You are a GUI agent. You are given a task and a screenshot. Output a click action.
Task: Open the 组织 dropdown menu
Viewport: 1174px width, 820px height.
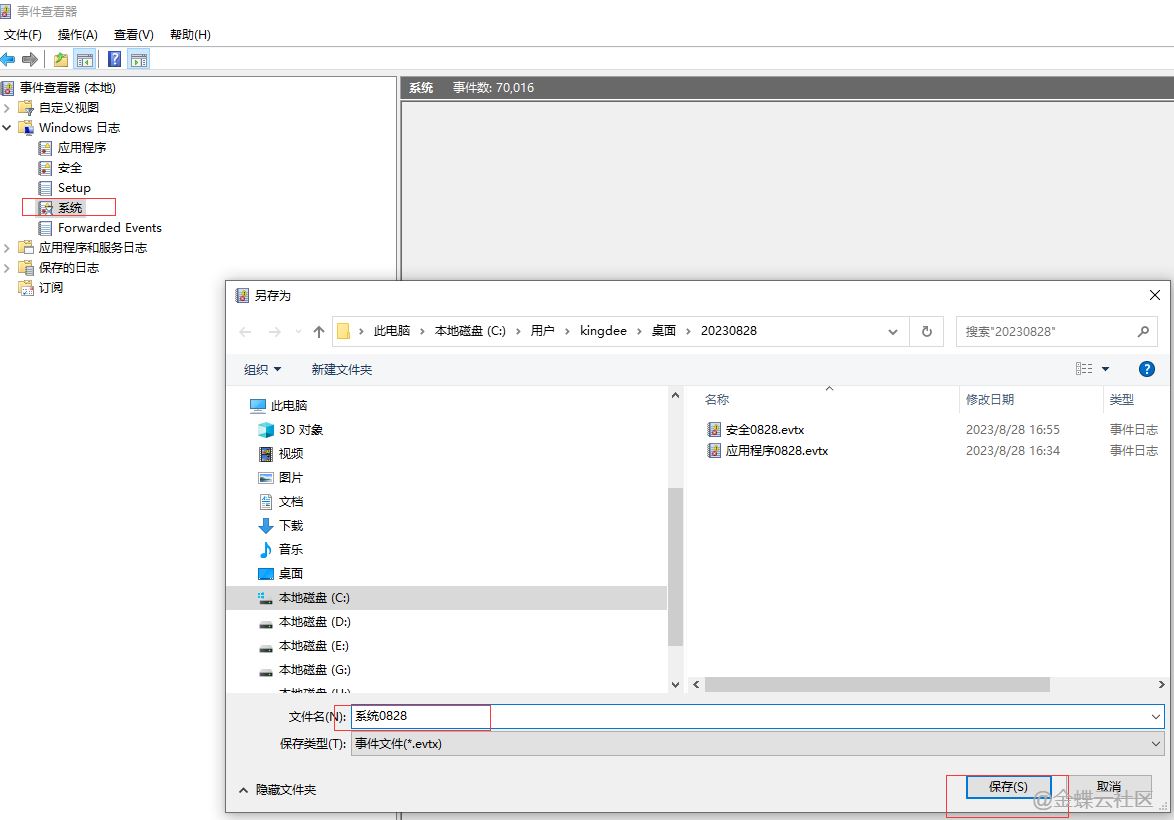pyautogui.click(x=263, y=369)
